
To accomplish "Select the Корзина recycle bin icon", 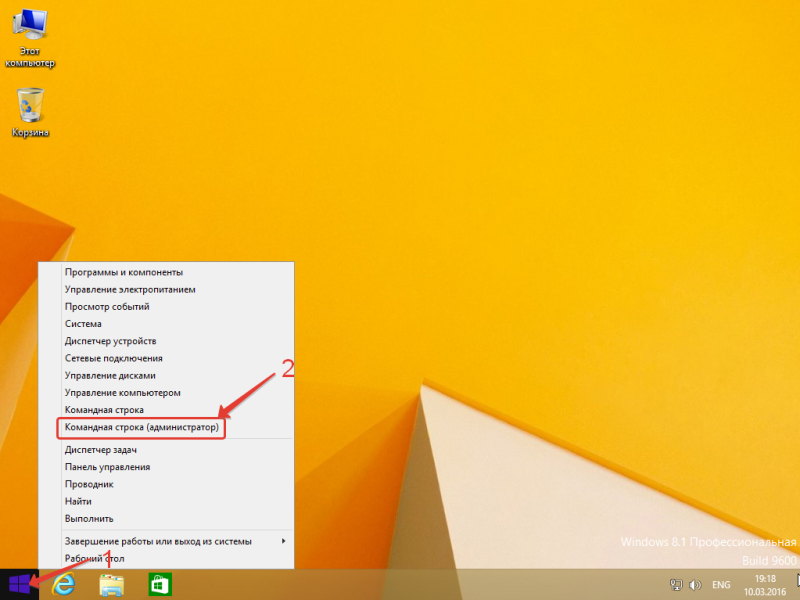I will [x=31, y=110].
